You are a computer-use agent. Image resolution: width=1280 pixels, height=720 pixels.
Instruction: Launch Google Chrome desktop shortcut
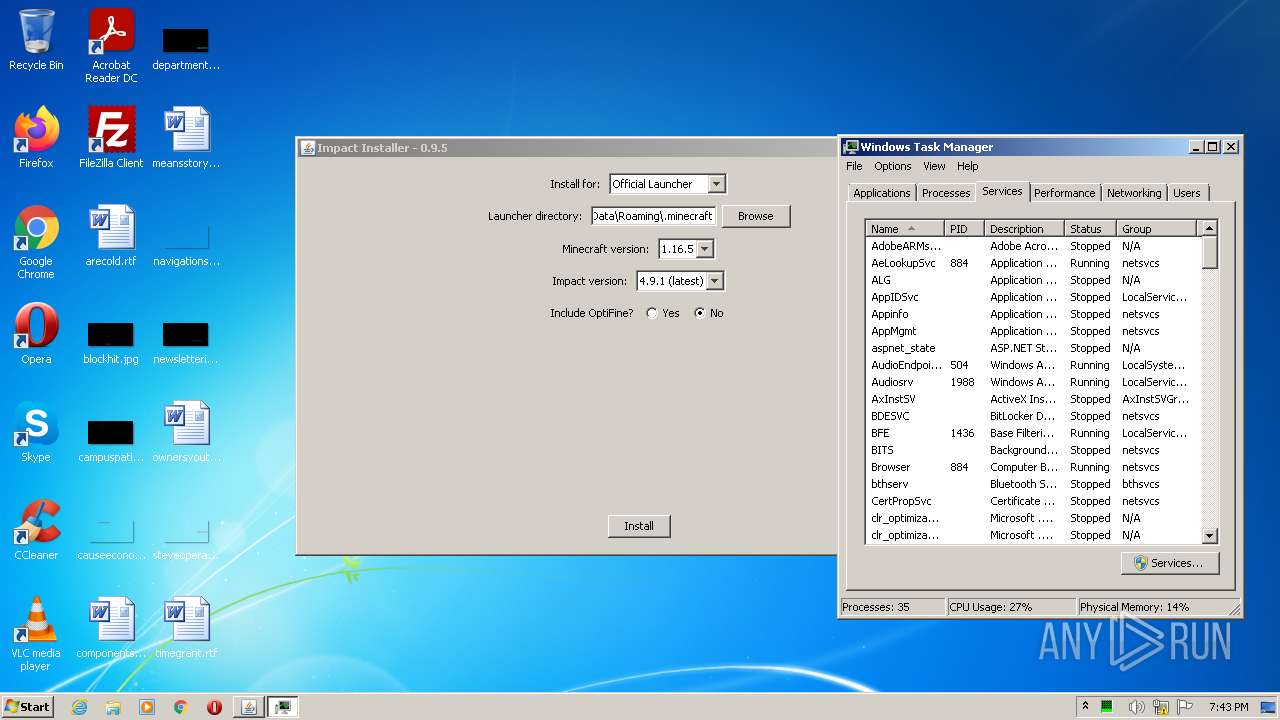click(36, 242)
